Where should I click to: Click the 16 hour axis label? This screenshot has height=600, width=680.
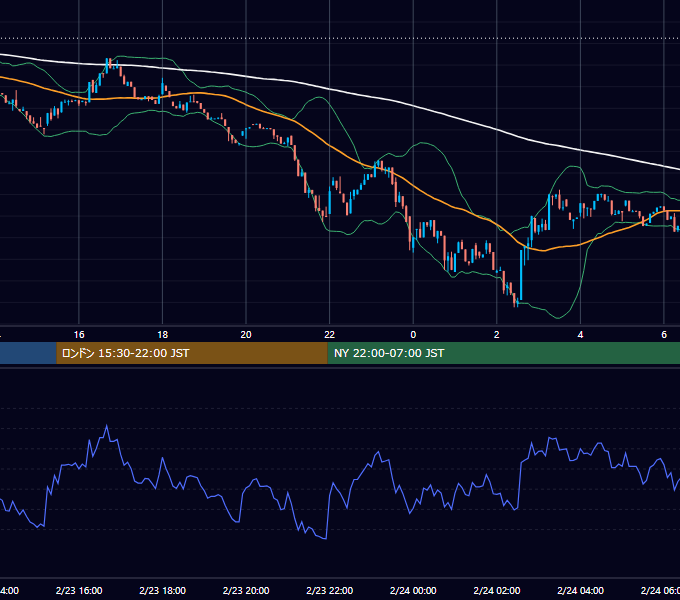pos(79,335)
